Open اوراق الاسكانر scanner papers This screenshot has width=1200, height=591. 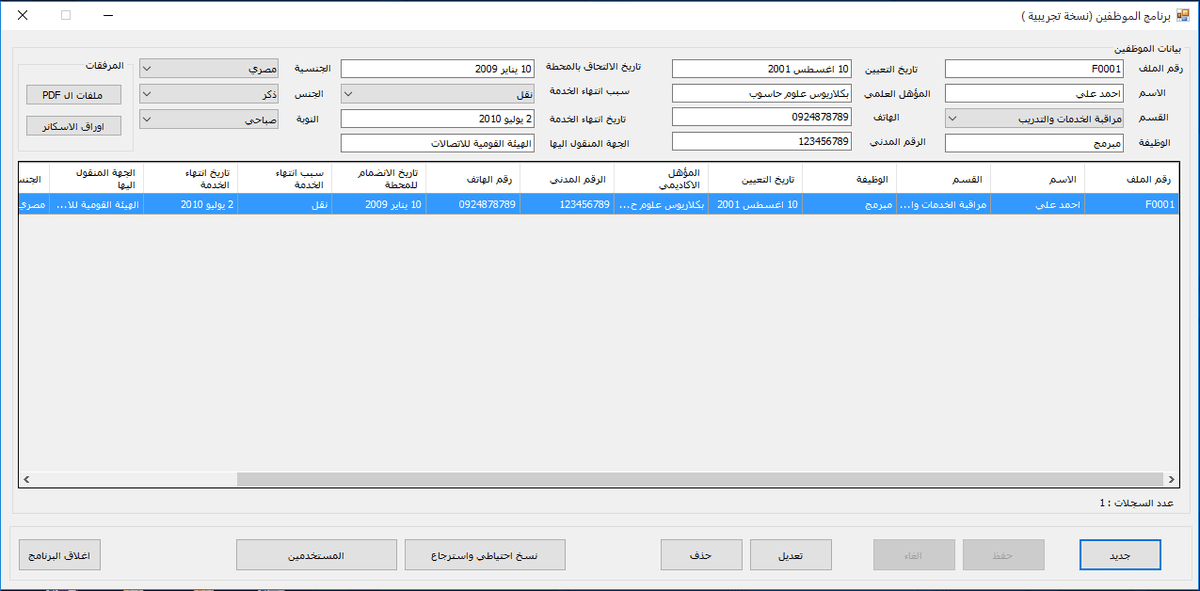pos(73,126)
